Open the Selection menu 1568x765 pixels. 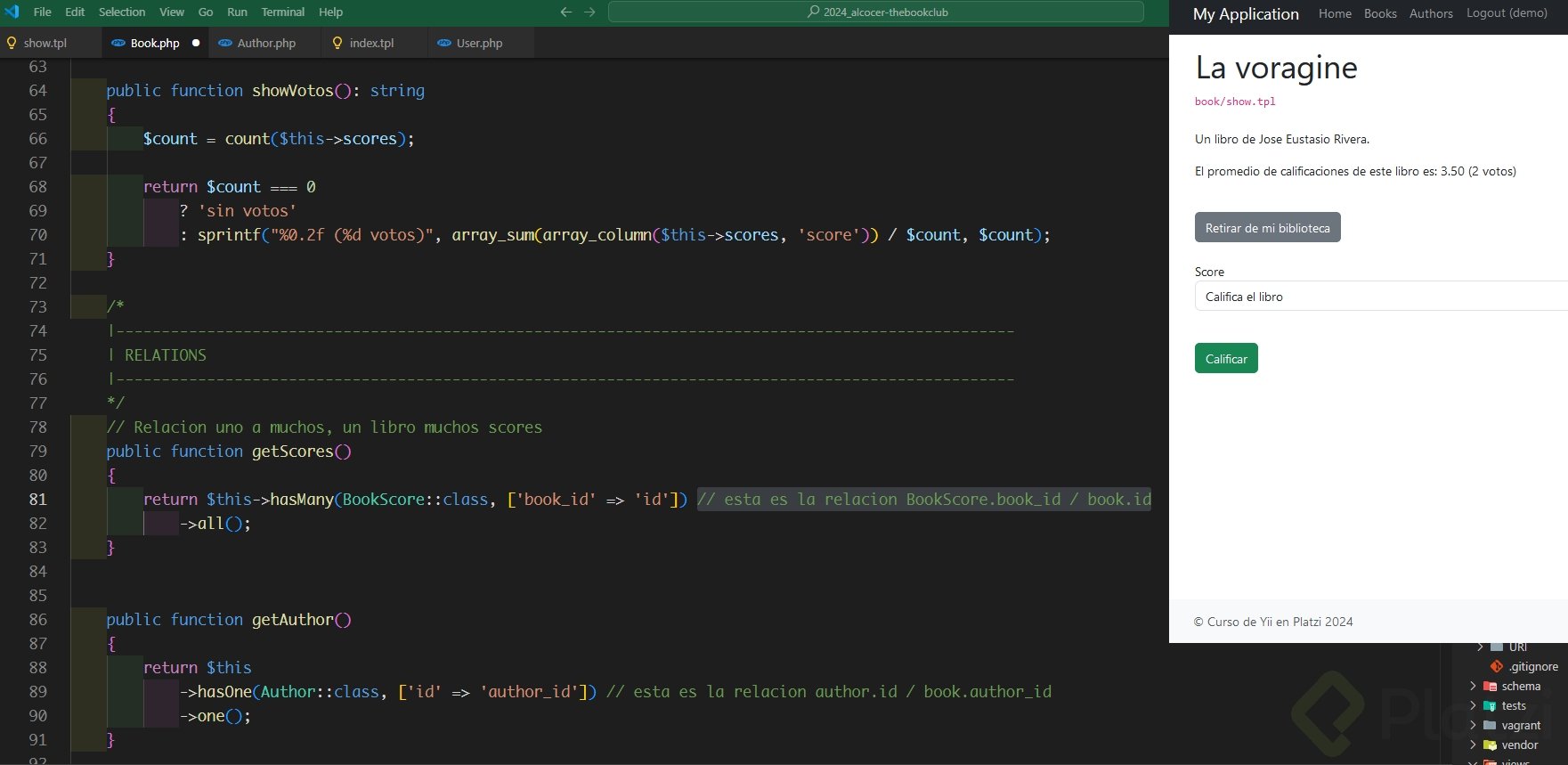click(x=122, y=12)
